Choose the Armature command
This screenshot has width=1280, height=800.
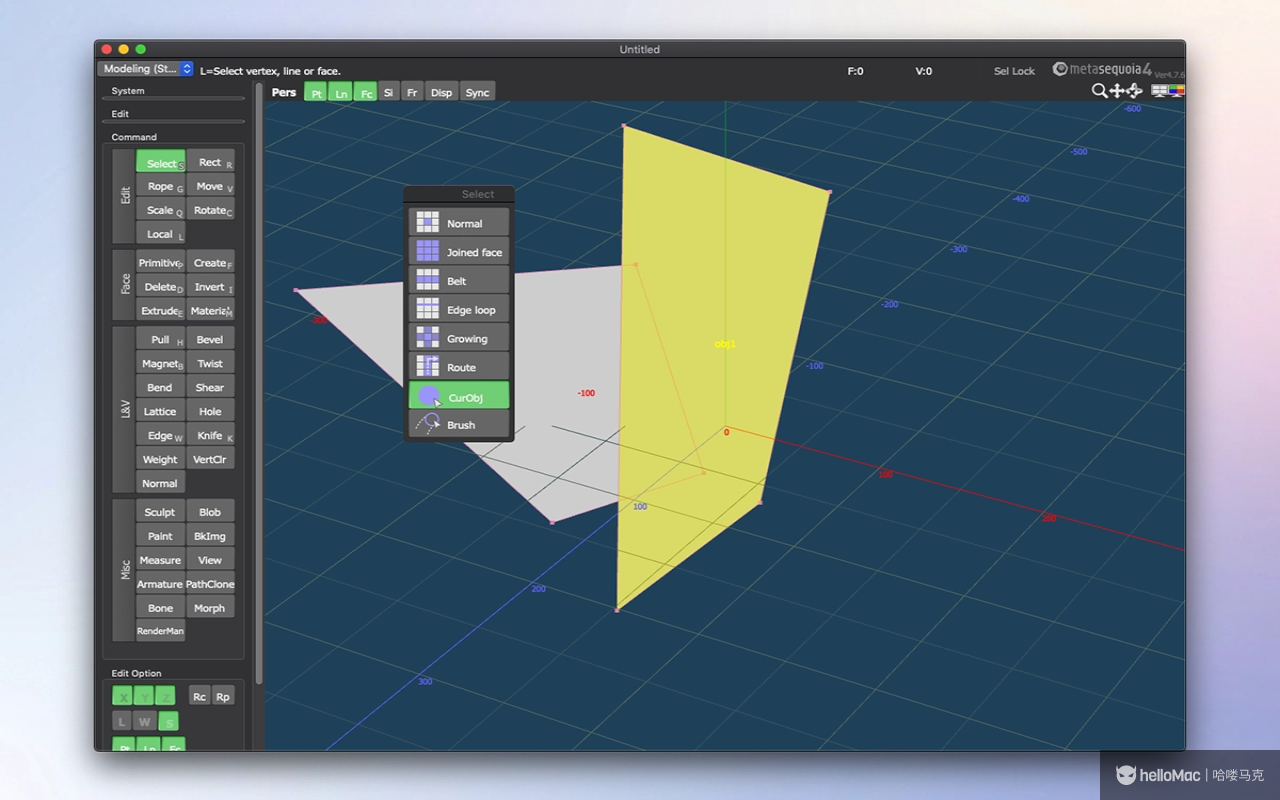161,584
